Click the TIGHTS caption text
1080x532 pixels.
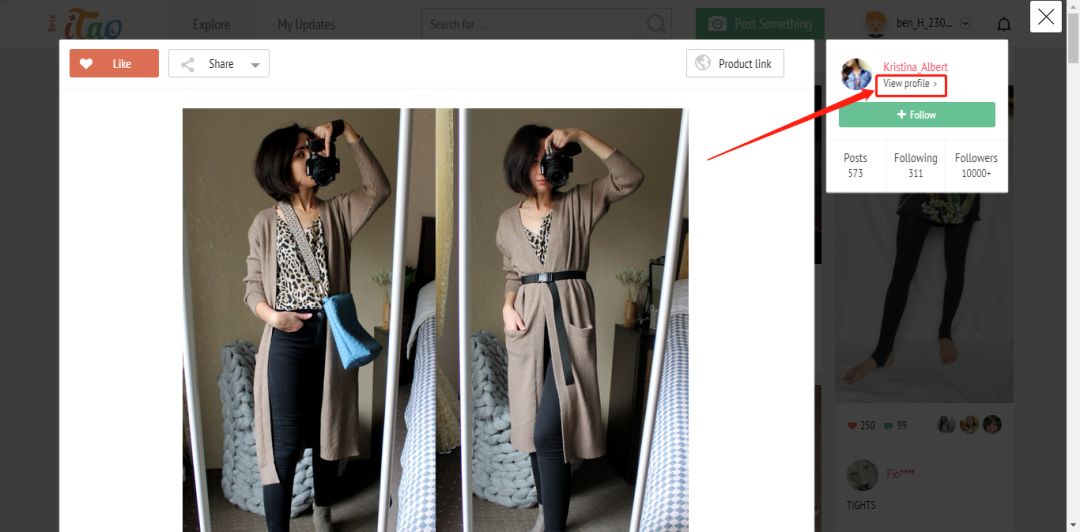pyautogui.click(x=861, y=505)
